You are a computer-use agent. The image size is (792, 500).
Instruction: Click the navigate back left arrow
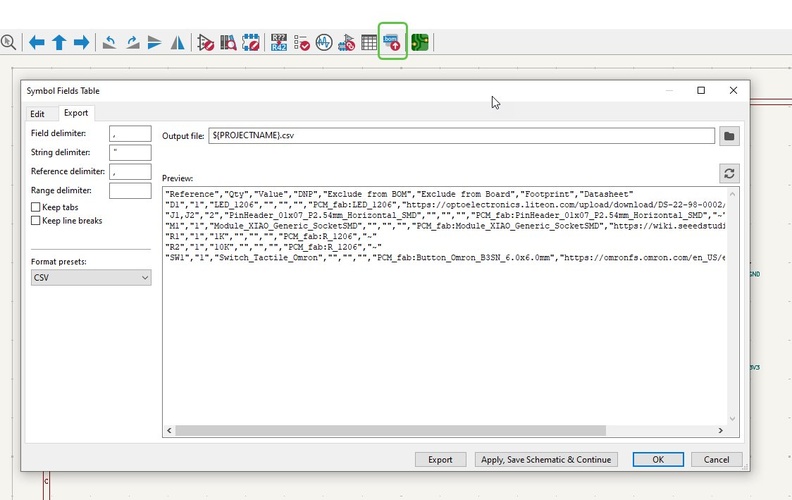[36, 42]
